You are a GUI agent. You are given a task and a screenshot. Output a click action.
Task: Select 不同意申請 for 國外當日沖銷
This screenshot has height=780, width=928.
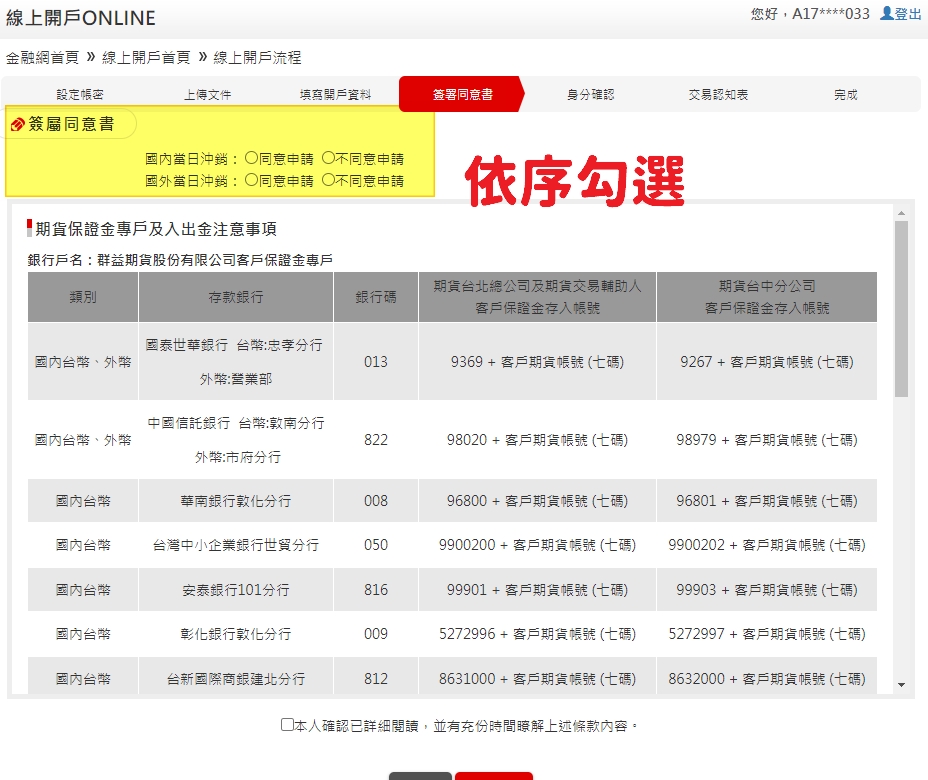(x=328, y=181)
